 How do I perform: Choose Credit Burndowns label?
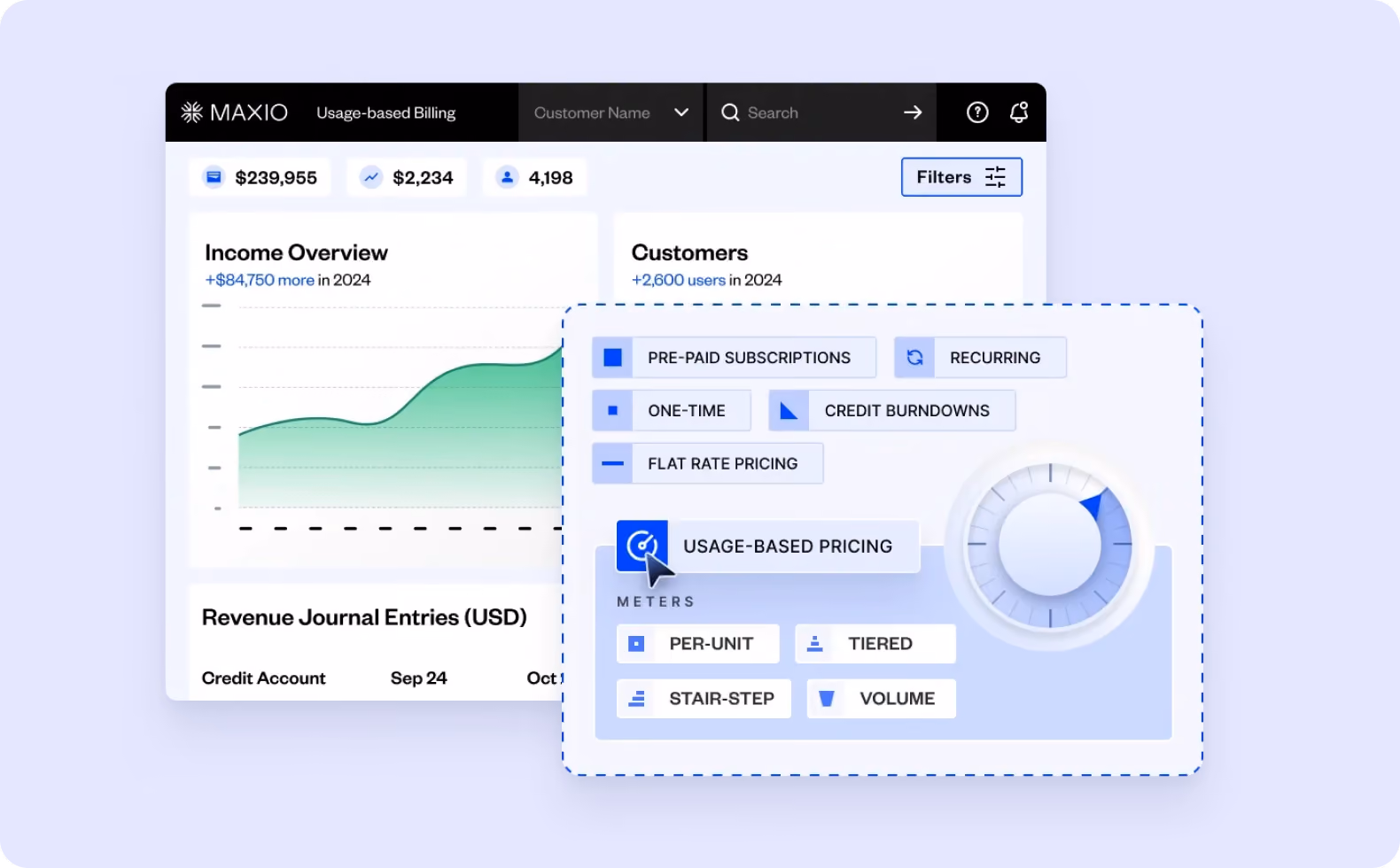tap(907, 411)
